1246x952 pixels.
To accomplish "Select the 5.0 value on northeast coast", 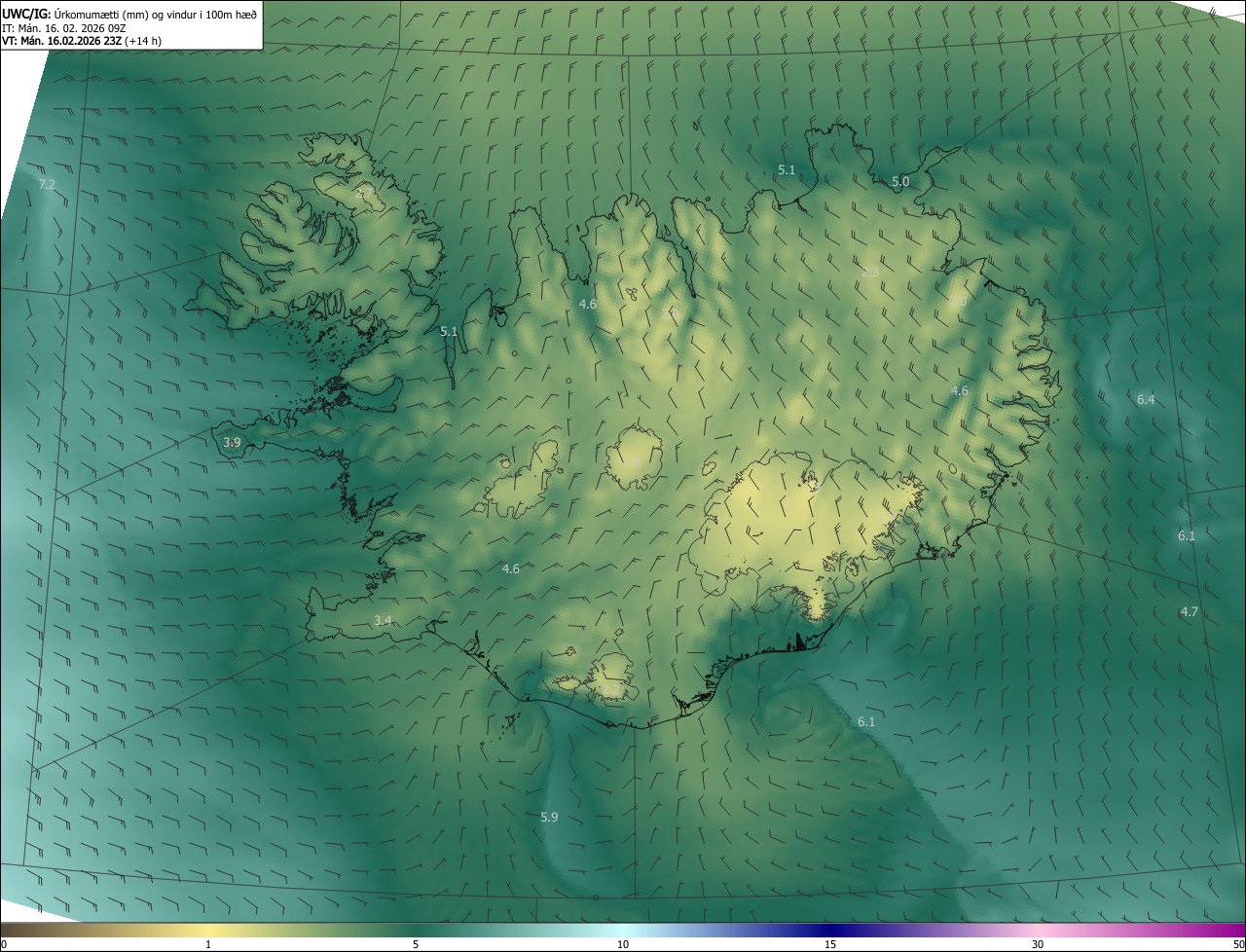I will pyautogui.click(x=900, y=182).
